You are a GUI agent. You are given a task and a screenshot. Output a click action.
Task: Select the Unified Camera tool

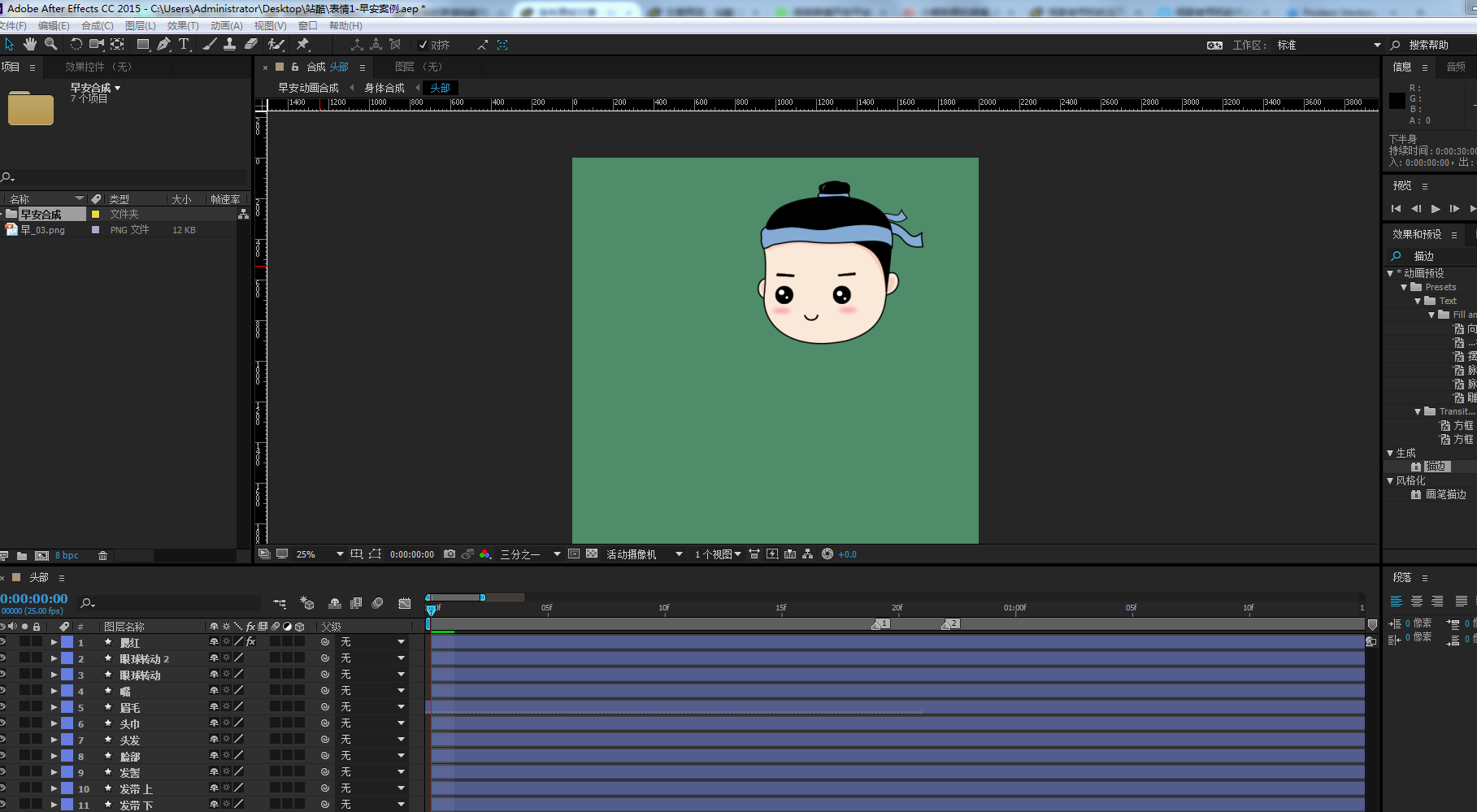(x=97, y=44)
